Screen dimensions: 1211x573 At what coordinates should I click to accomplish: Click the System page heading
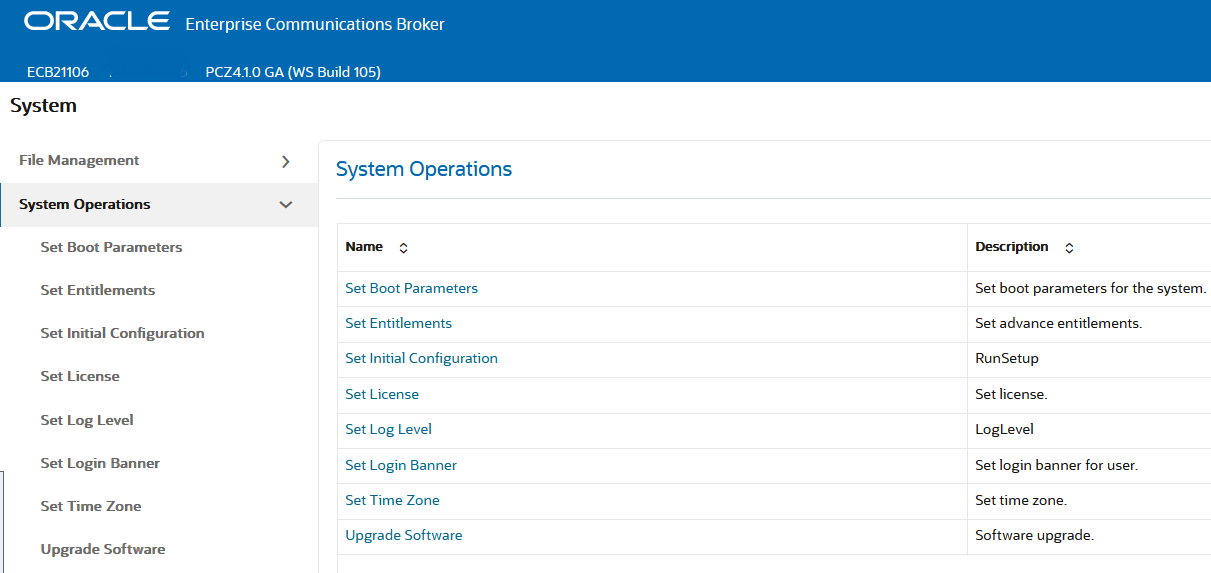[x=43, y=105]
